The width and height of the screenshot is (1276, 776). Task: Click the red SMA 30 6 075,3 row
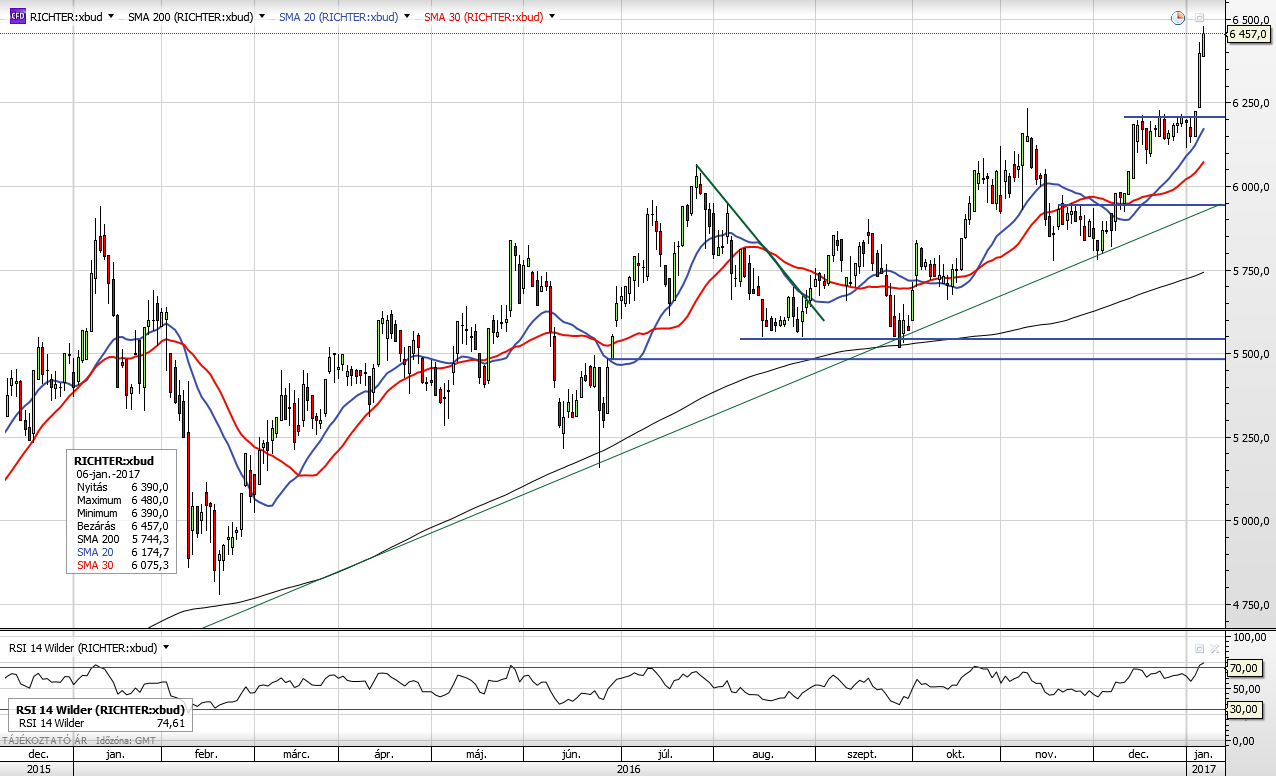click(x=123, y=564)
